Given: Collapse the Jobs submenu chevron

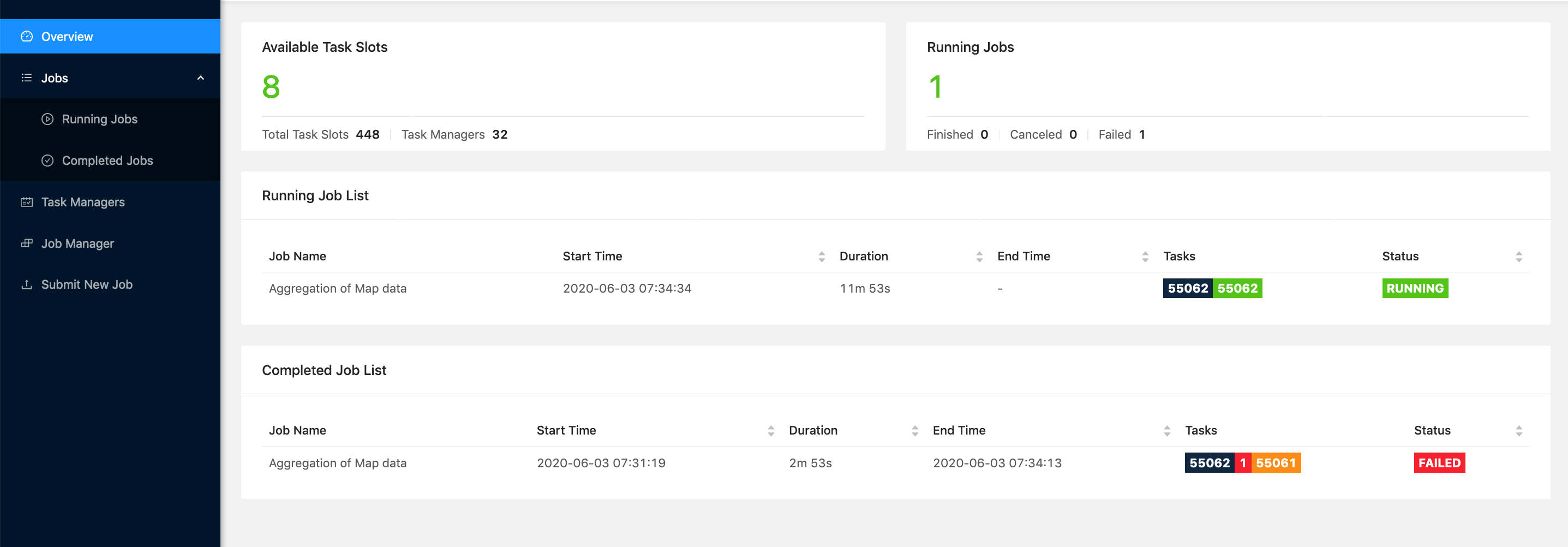Looking at the screenshot, I should point(200,78).
